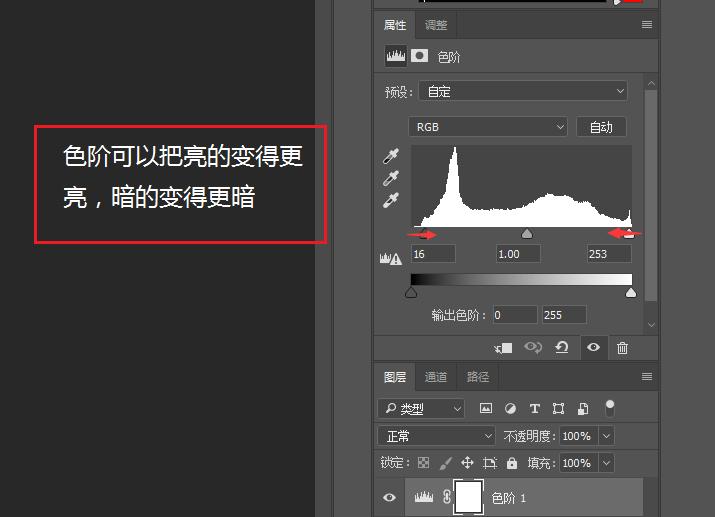Click Properties panel scroll up arrow

651,83
